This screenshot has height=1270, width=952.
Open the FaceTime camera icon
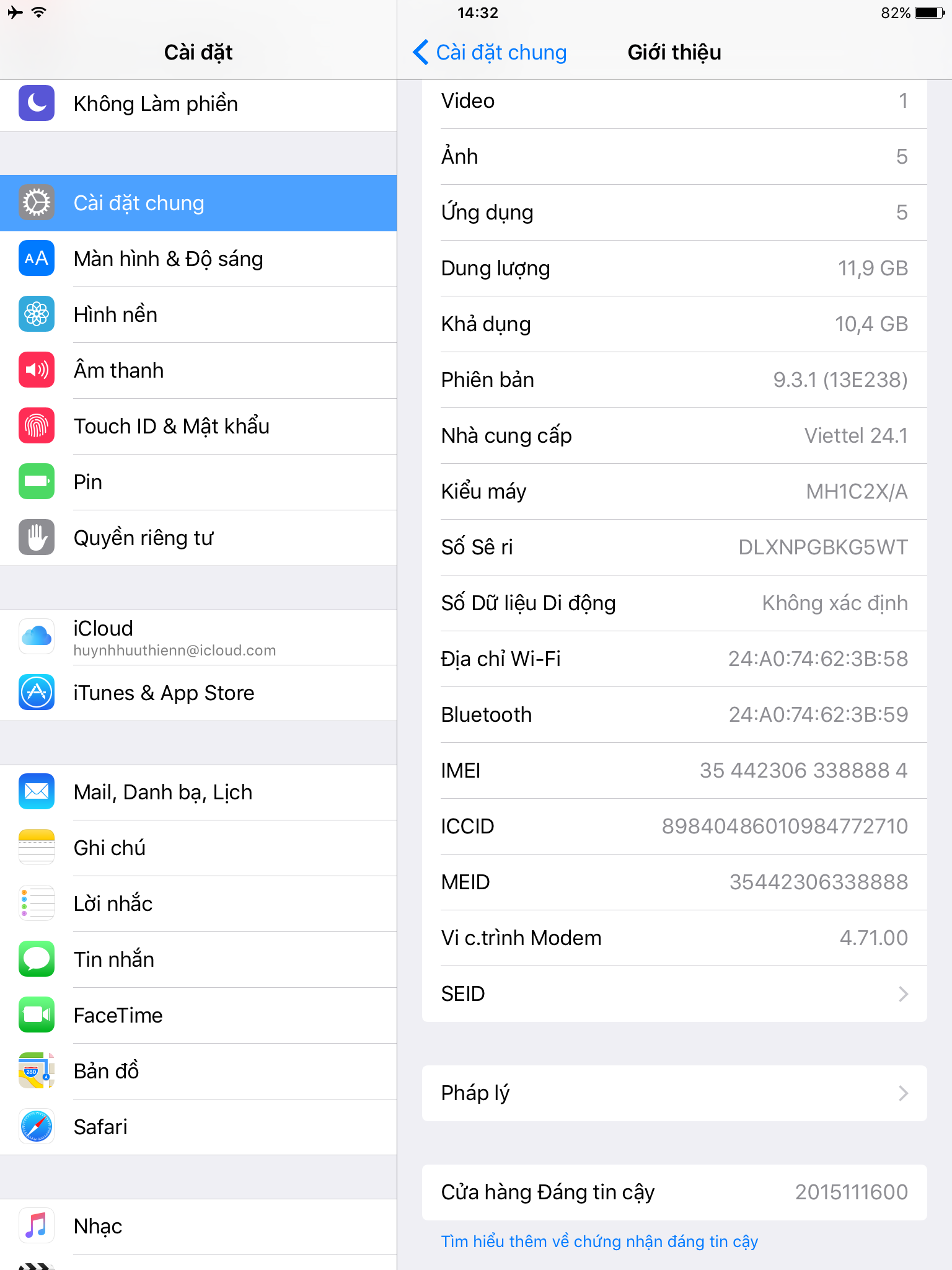coord(37,1015)
